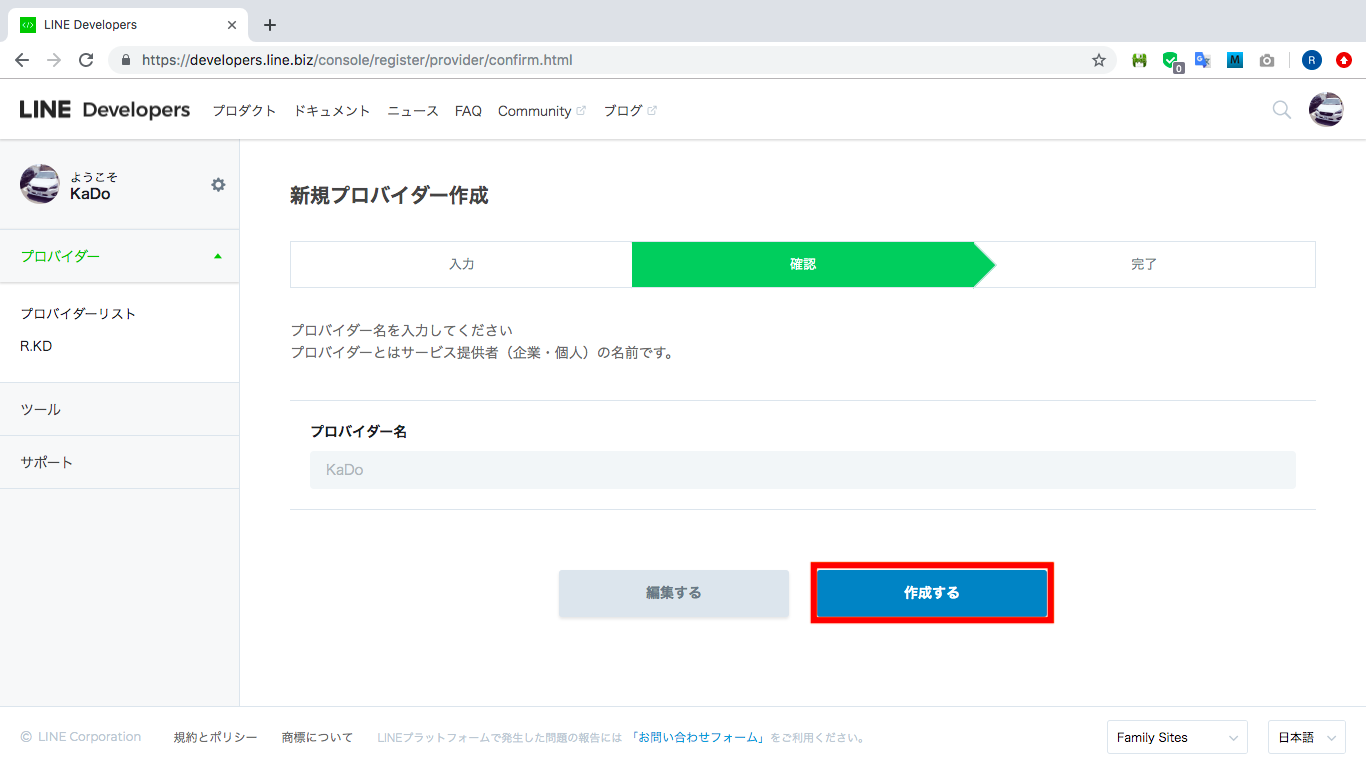Go to LINE Developers home logo
1366x768 pixels.
(x=105, y=110)
